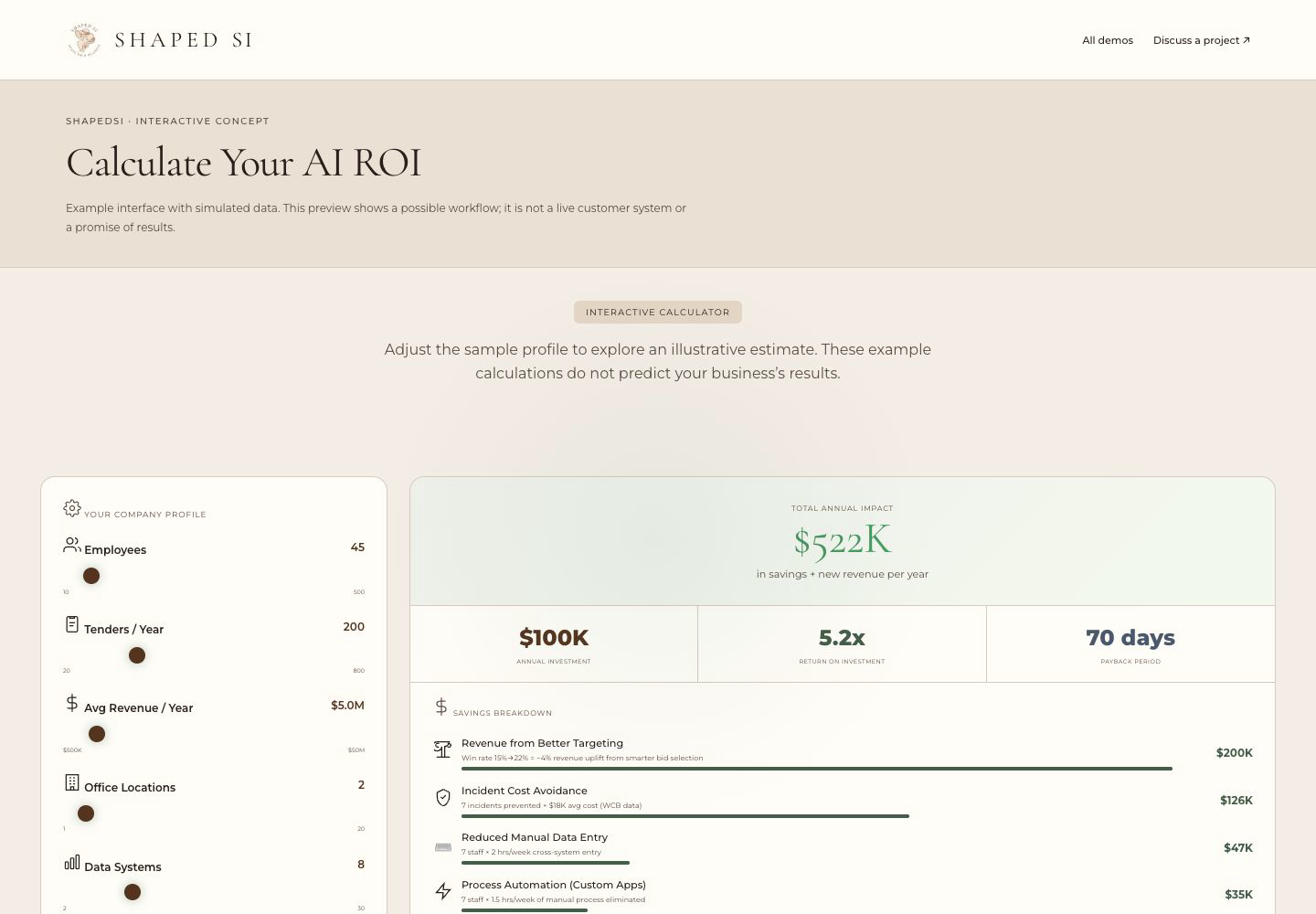Click the Office Locations value 2
Screen dimensions: 1316x914
(x=361, y=785)
